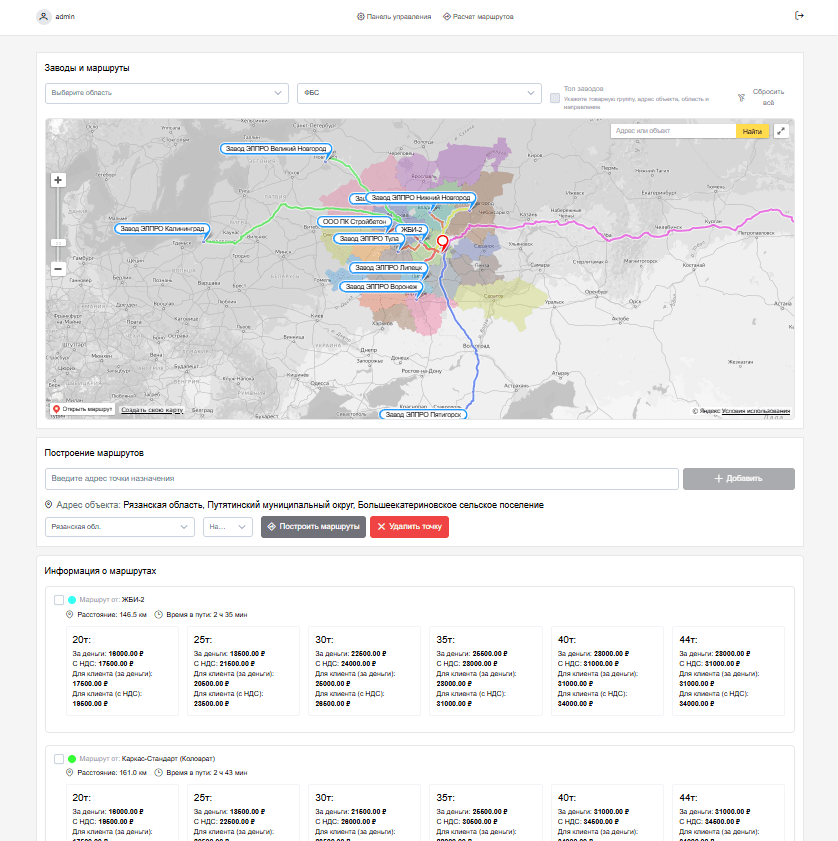This screenshot has width=838, height=841.
Task: Check the ЖБИ-2 route checkbox
Action: tap(59, 600)
